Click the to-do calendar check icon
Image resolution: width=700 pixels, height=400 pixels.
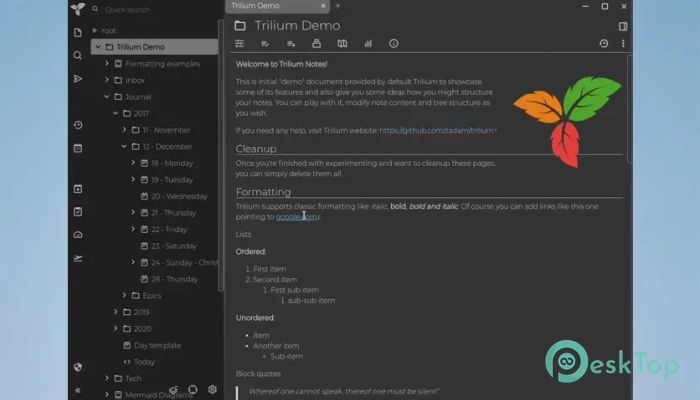point(78,212)
